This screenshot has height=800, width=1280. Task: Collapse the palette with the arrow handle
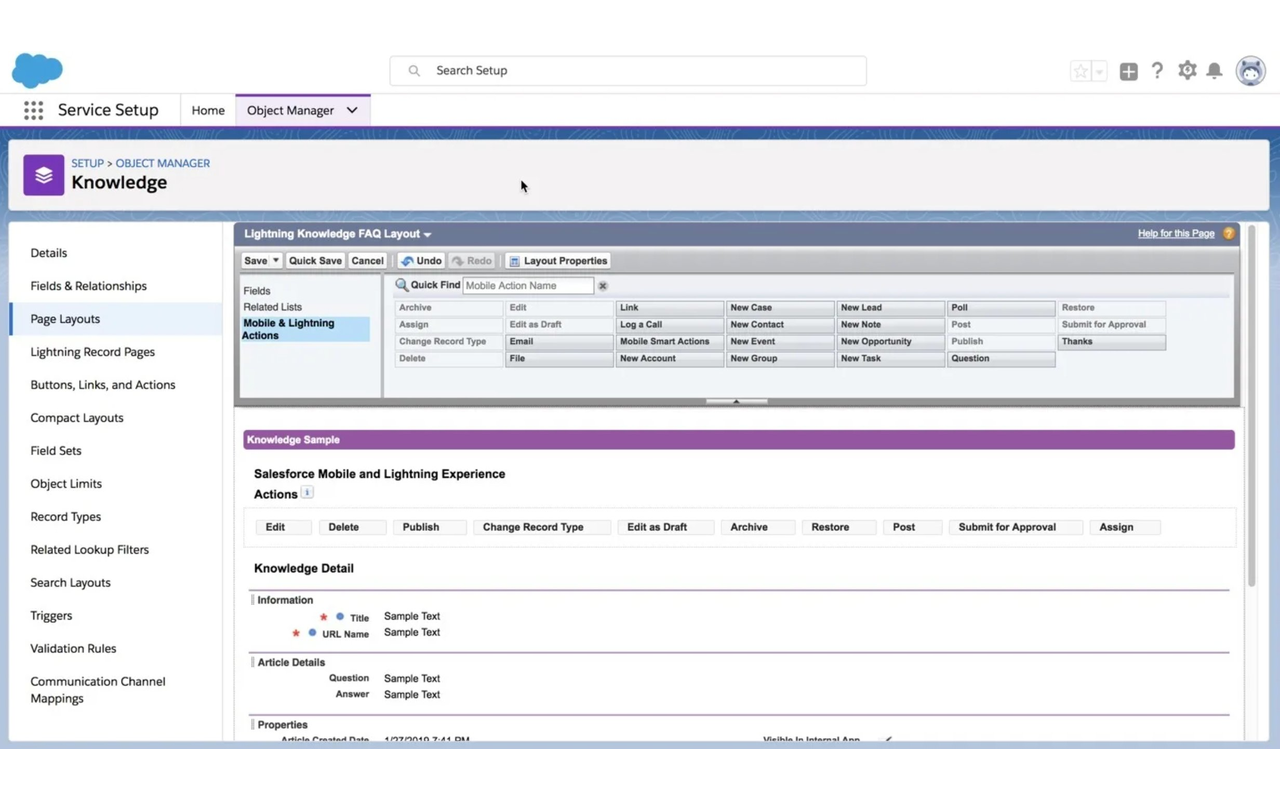(736, 401)
